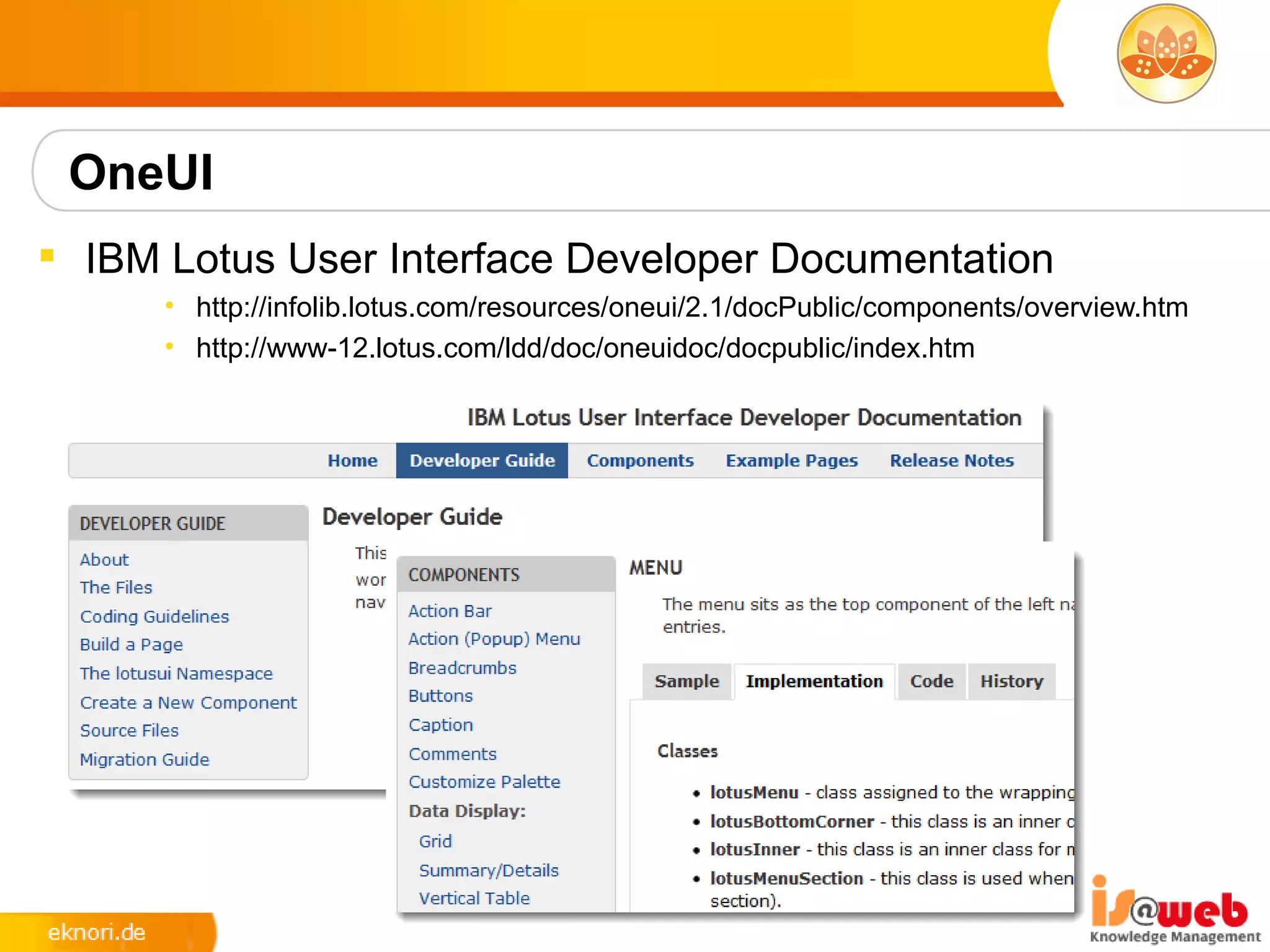Open the Release Notes tab
The image size is (1270, 952).
click(x=952, y=461)
